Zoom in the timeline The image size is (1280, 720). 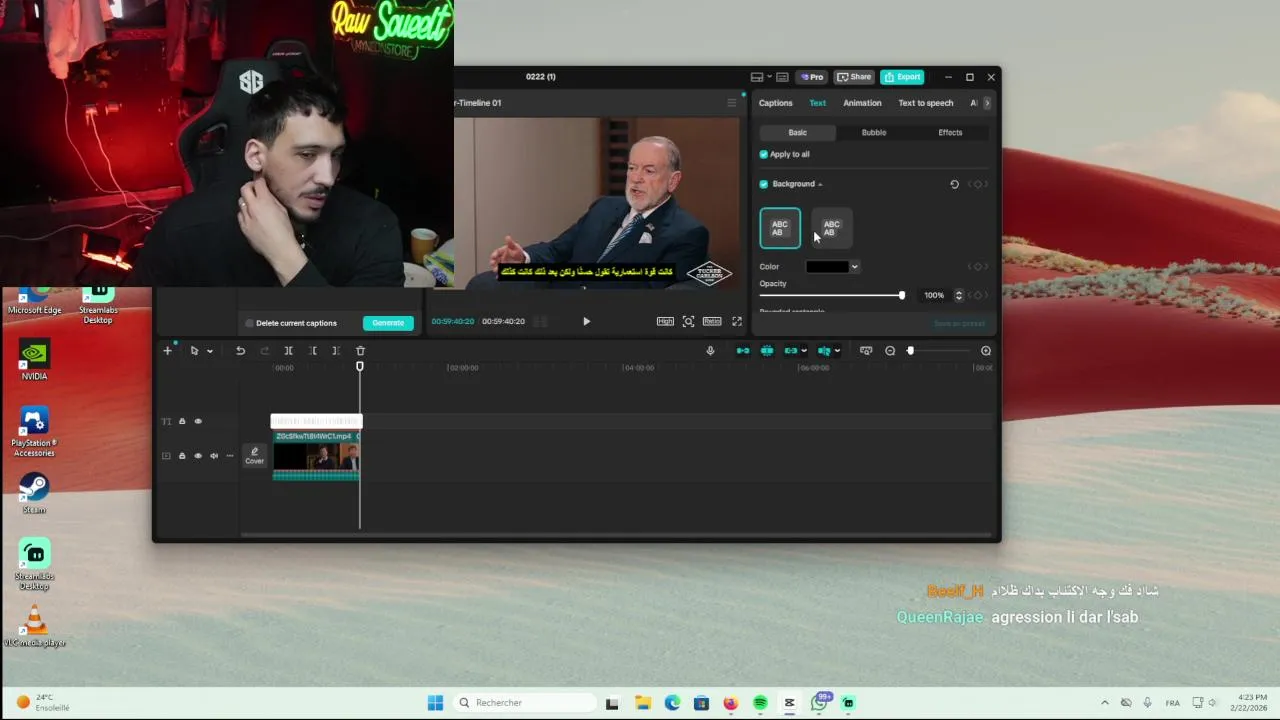click(986, 351)
